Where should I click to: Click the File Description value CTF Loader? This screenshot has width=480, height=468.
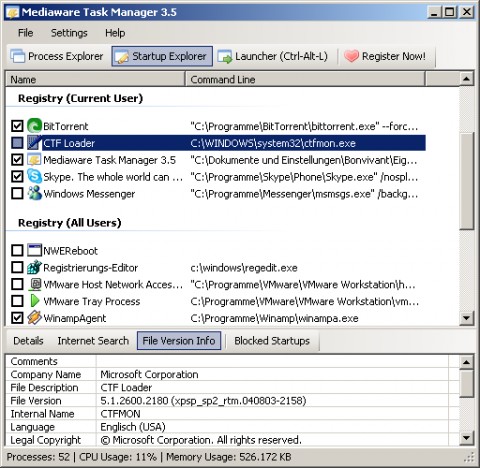click(x=126, y=388)
